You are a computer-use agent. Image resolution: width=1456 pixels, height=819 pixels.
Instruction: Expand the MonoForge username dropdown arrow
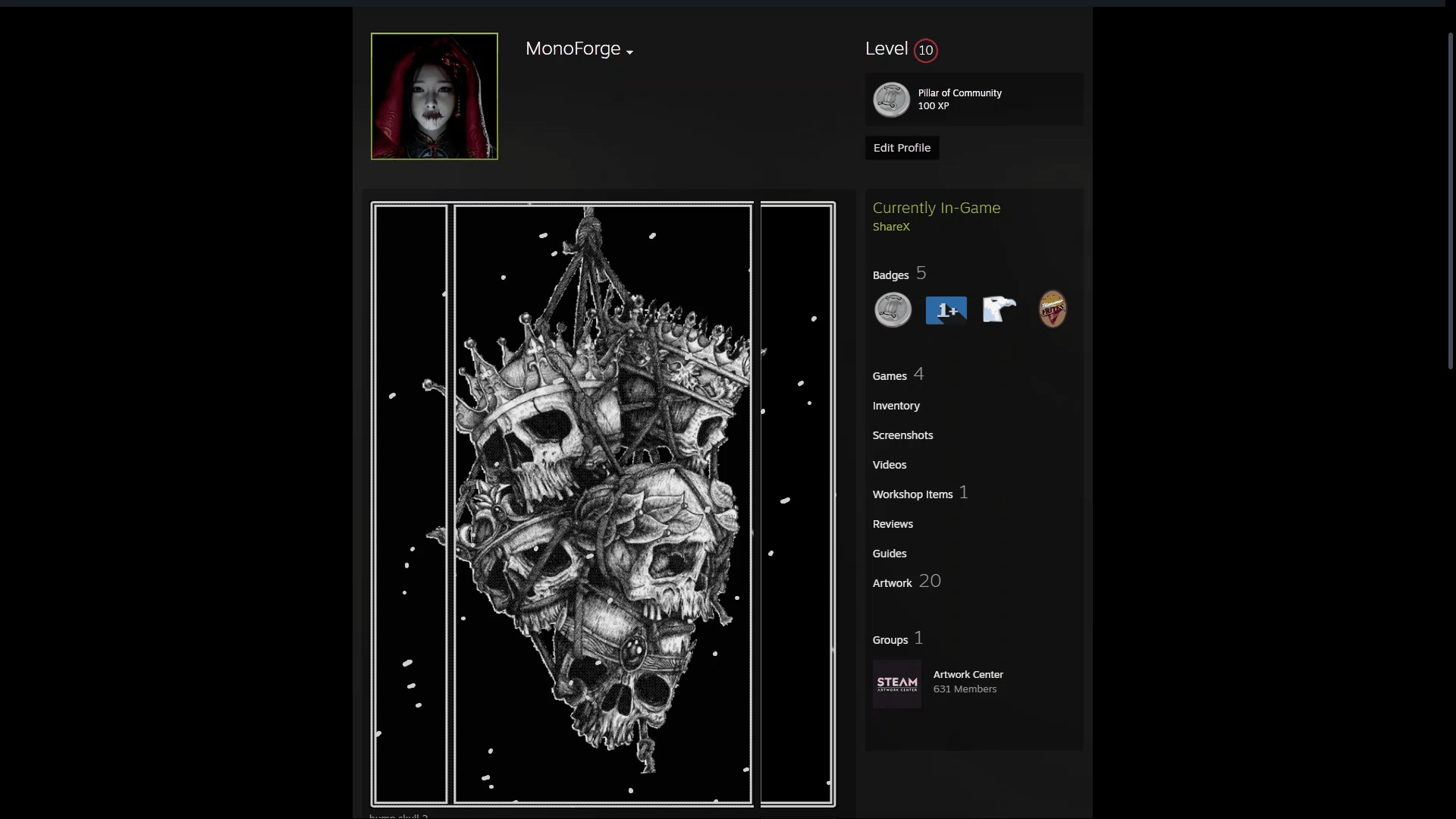(629, 52)
